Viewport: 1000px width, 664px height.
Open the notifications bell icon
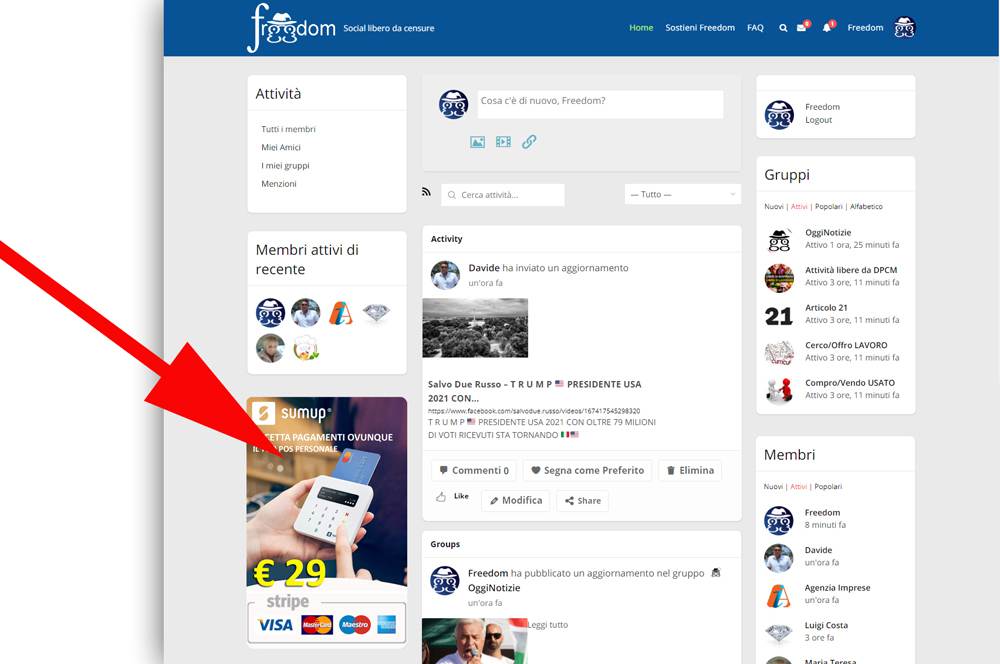click(x=827, y=27)
